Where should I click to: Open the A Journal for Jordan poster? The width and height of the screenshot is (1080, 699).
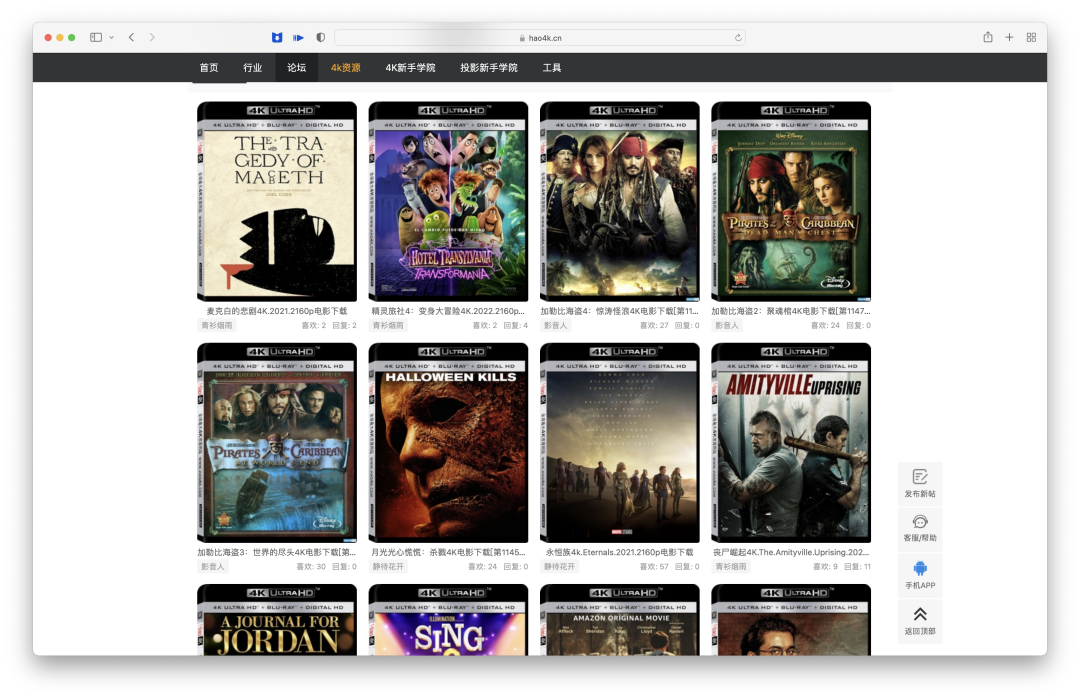(x=277, y=620)
